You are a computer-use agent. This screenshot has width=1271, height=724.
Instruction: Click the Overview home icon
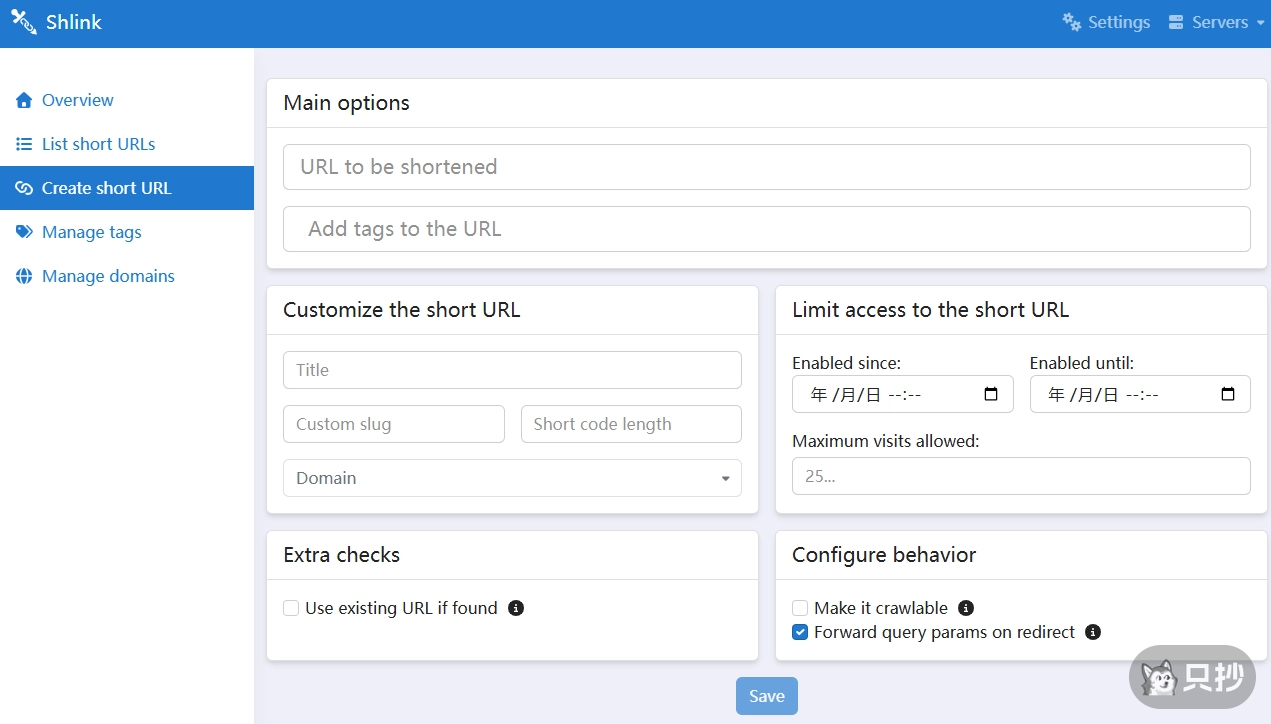click(x=24, y=100)
